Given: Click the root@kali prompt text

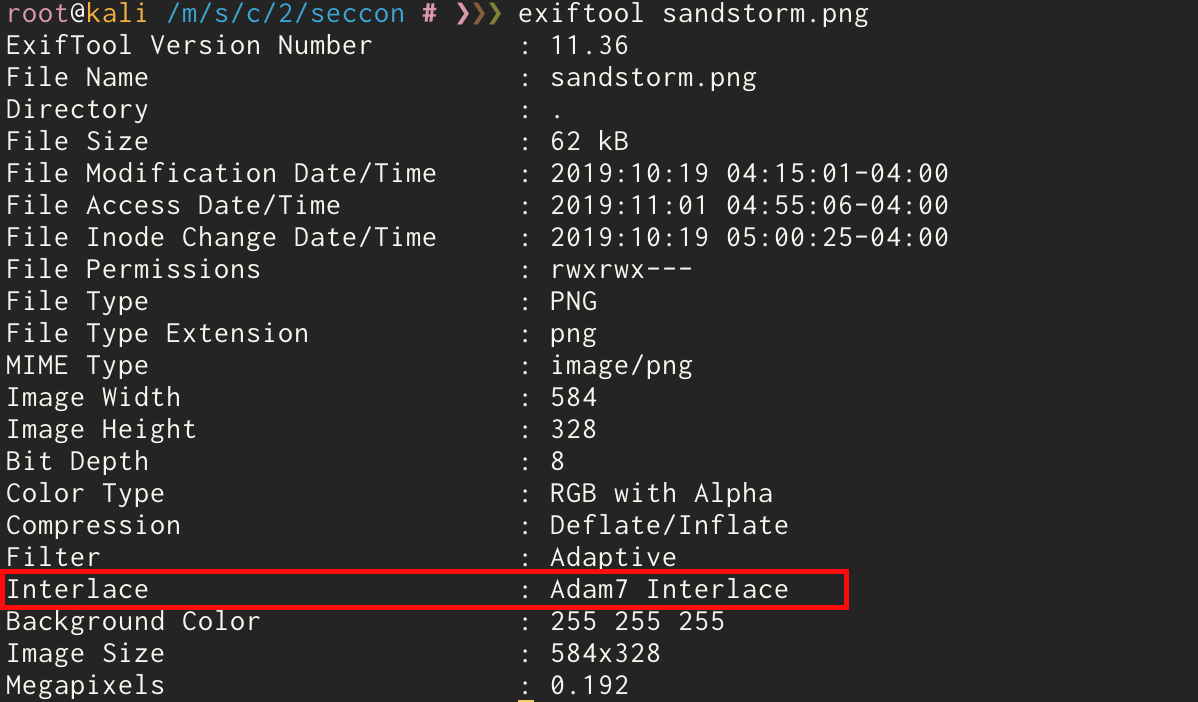Looking at the screenshot, I should 76,14.
